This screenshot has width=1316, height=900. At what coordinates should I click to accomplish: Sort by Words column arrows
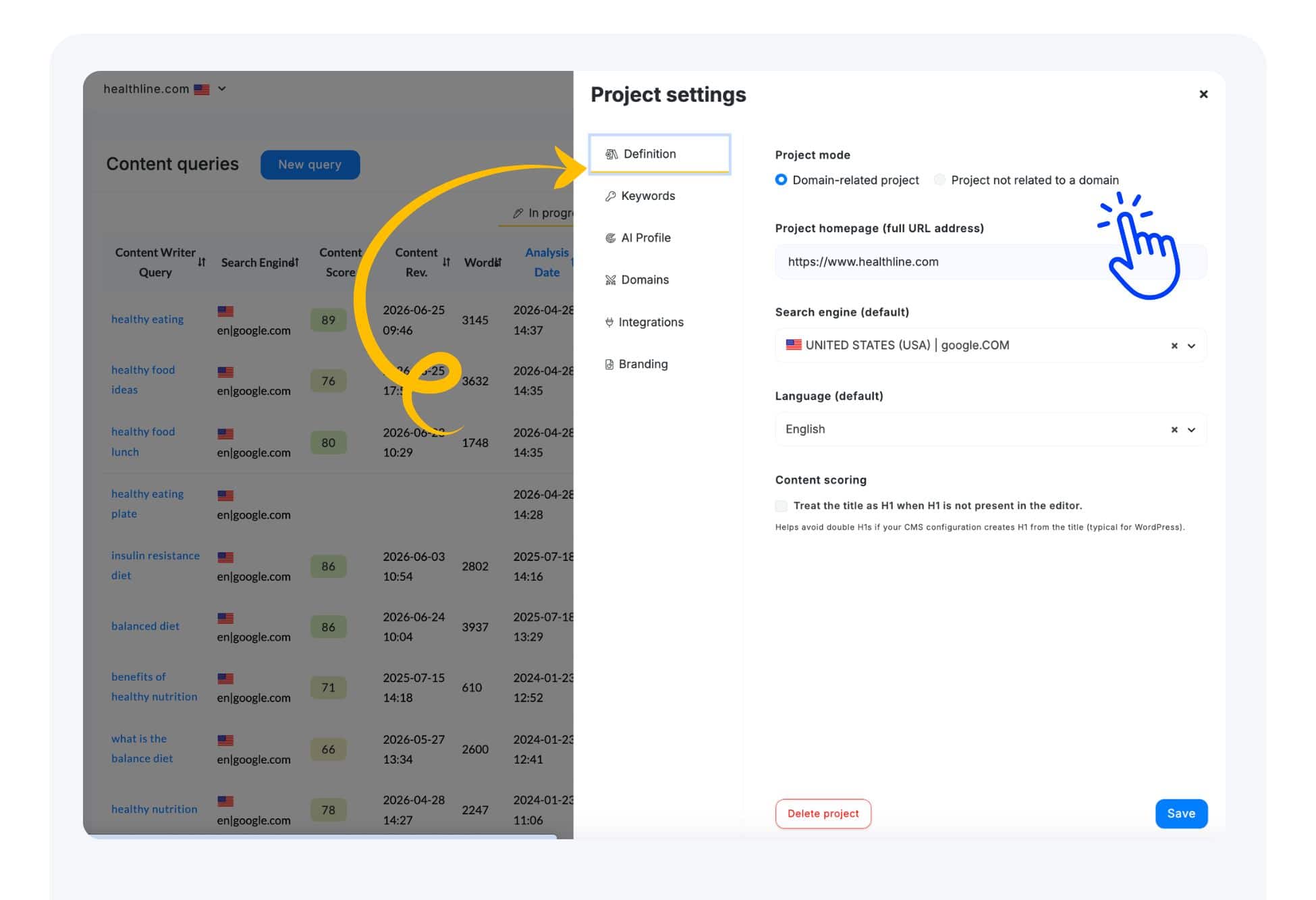[x=498, y=262]
